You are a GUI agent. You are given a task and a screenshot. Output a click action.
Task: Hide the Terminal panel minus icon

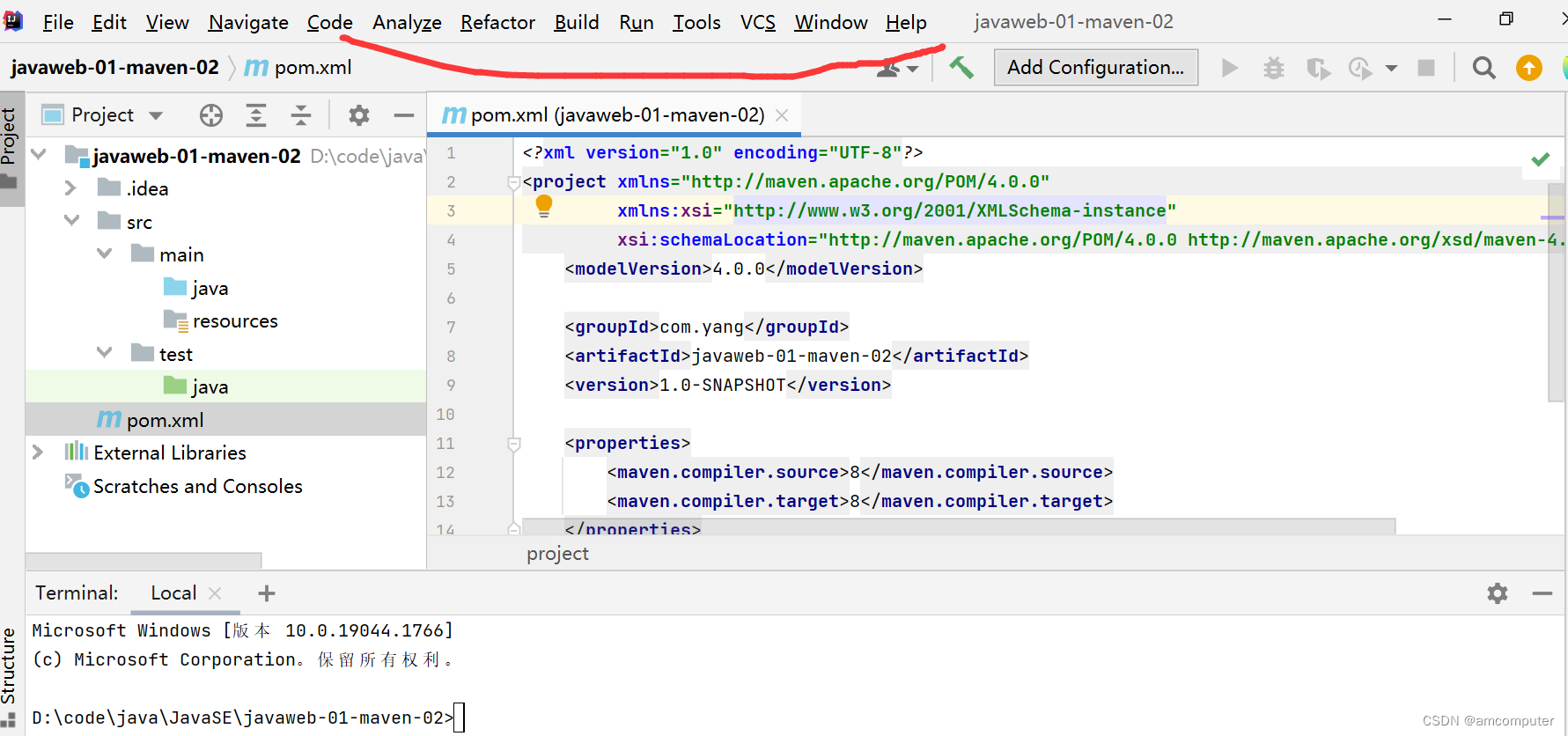click(x=1542, y=593)
